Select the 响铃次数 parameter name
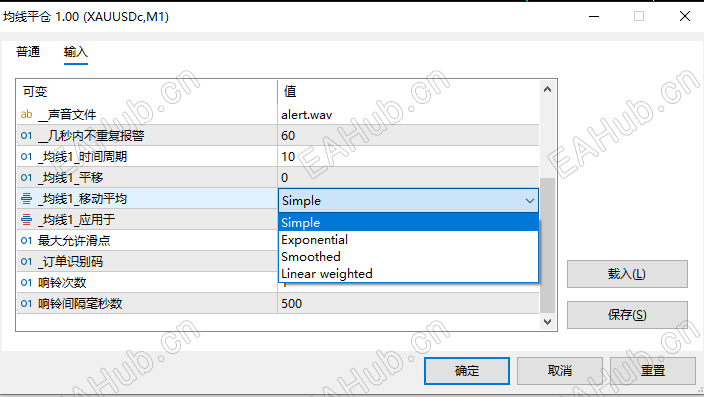Screen dimensions: 704x397 [62, 282]
